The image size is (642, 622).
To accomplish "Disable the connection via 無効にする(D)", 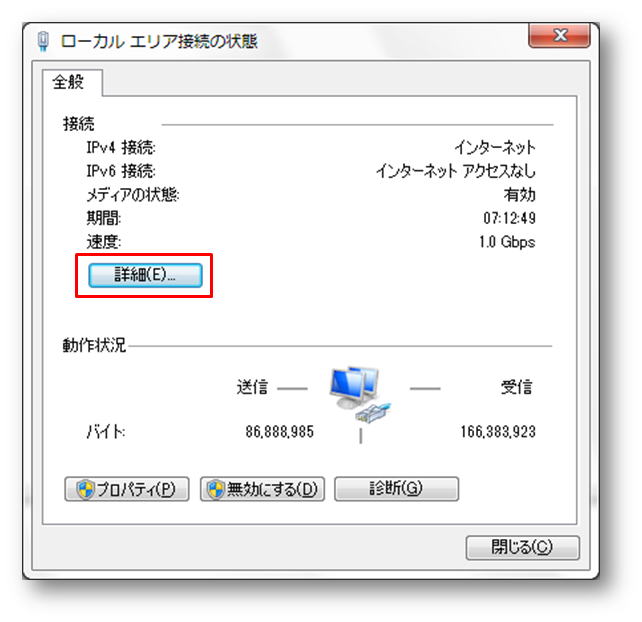I will (262, 489).
